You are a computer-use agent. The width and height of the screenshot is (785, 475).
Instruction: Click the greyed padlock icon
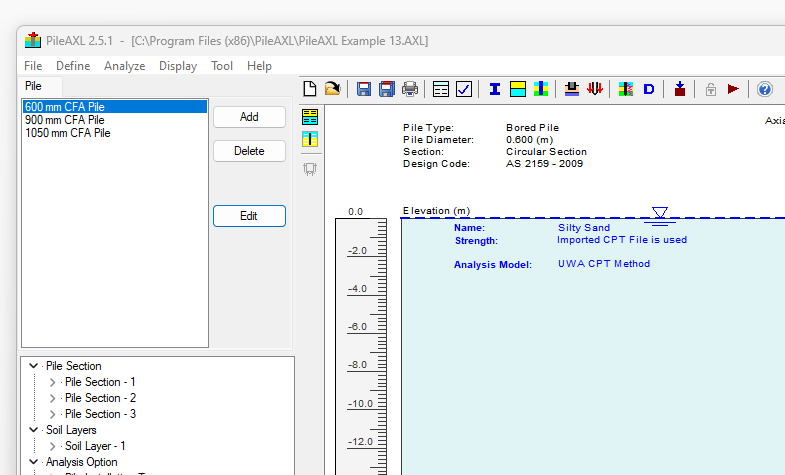click(710, 90)
